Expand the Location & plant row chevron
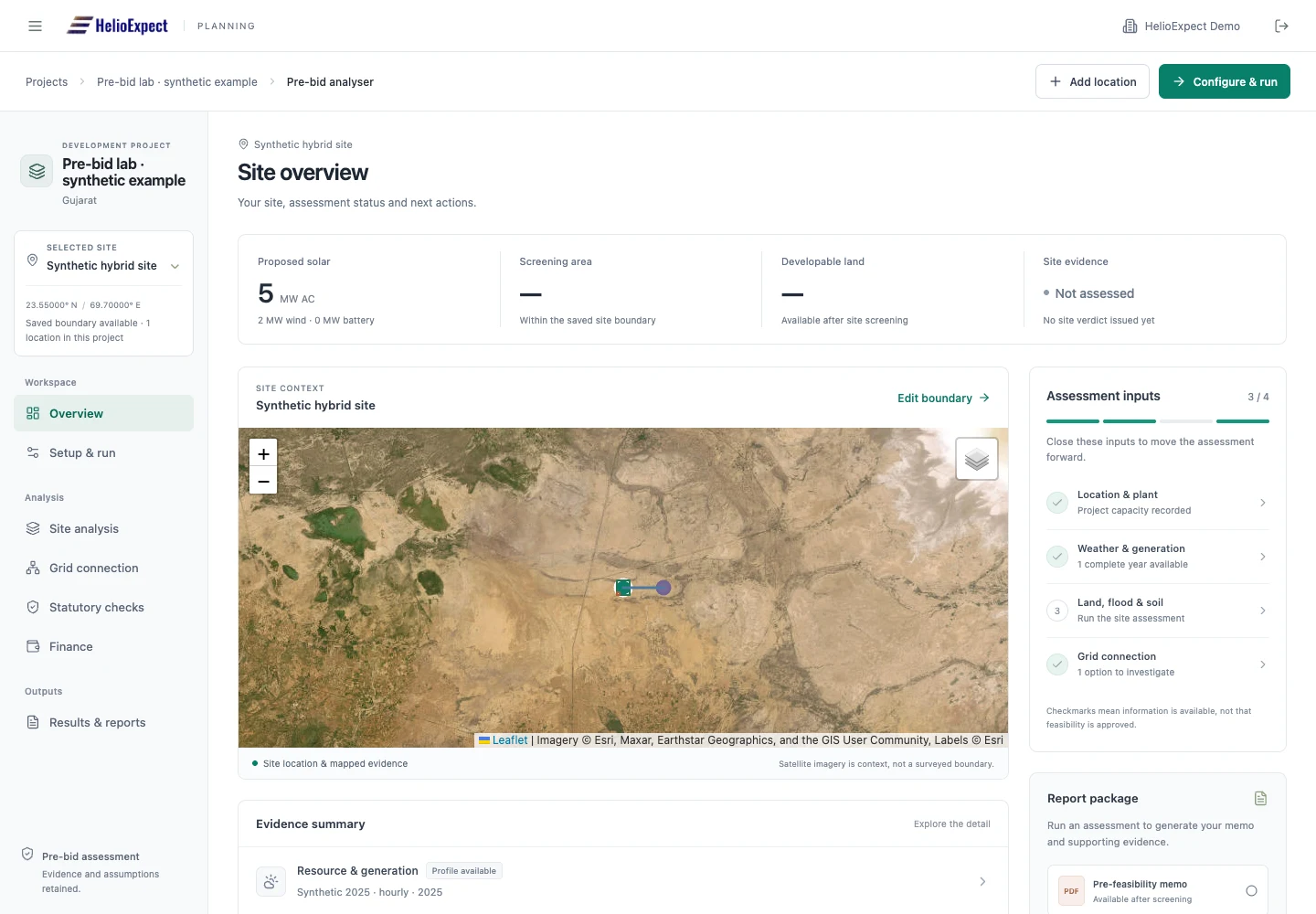 1263,503
